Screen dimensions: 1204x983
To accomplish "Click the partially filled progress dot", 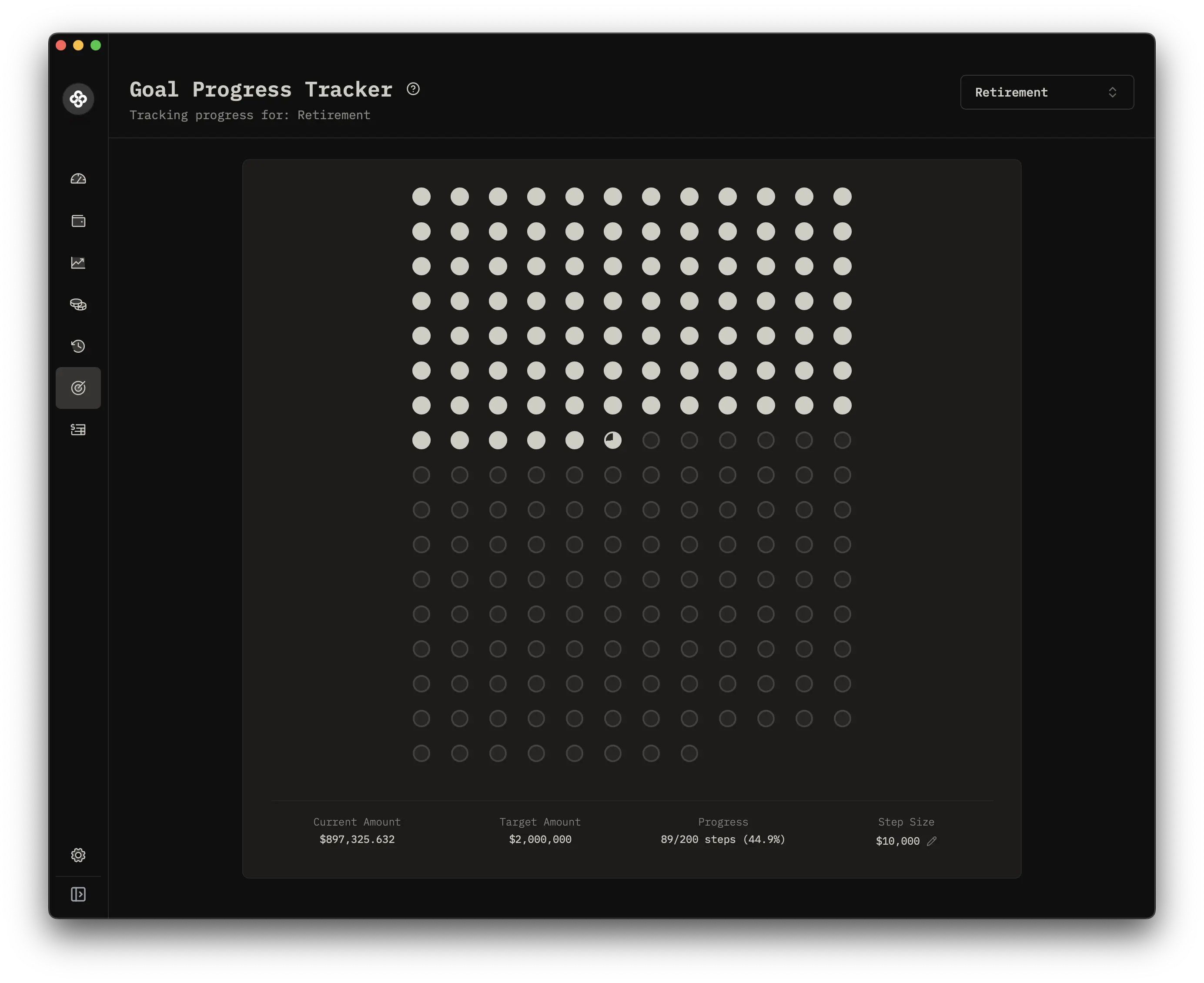I will (x=613, y=440).
